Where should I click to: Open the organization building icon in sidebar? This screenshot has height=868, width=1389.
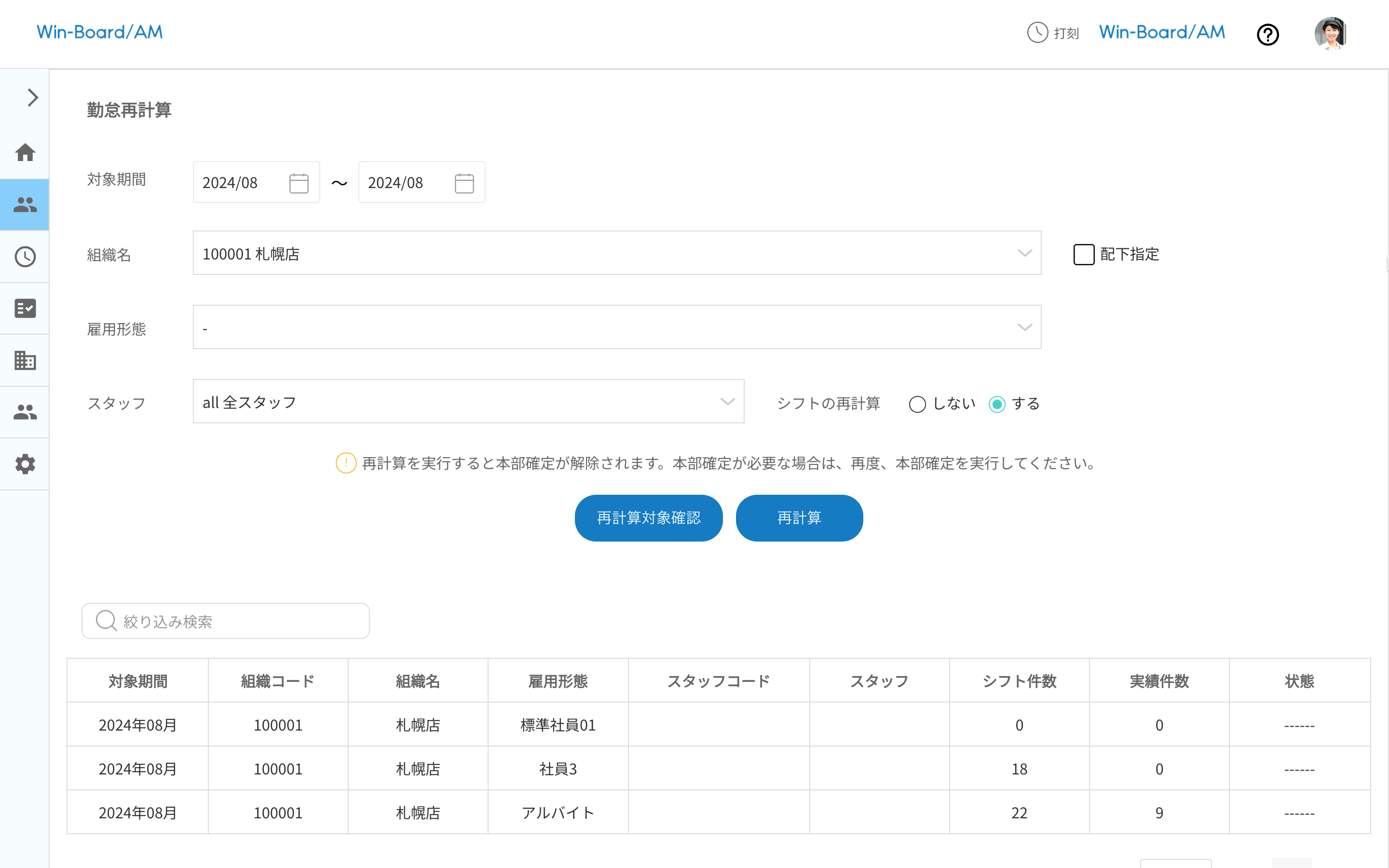tap(25, 360)
